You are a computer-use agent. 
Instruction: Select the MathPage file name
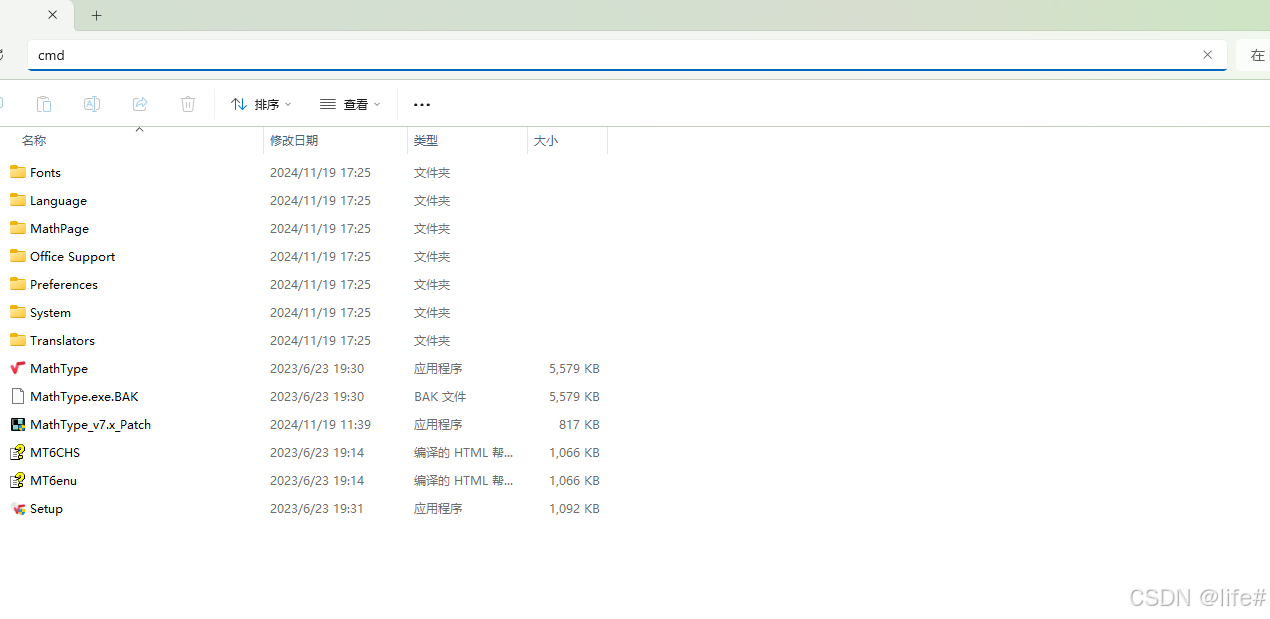click(59, 229)
